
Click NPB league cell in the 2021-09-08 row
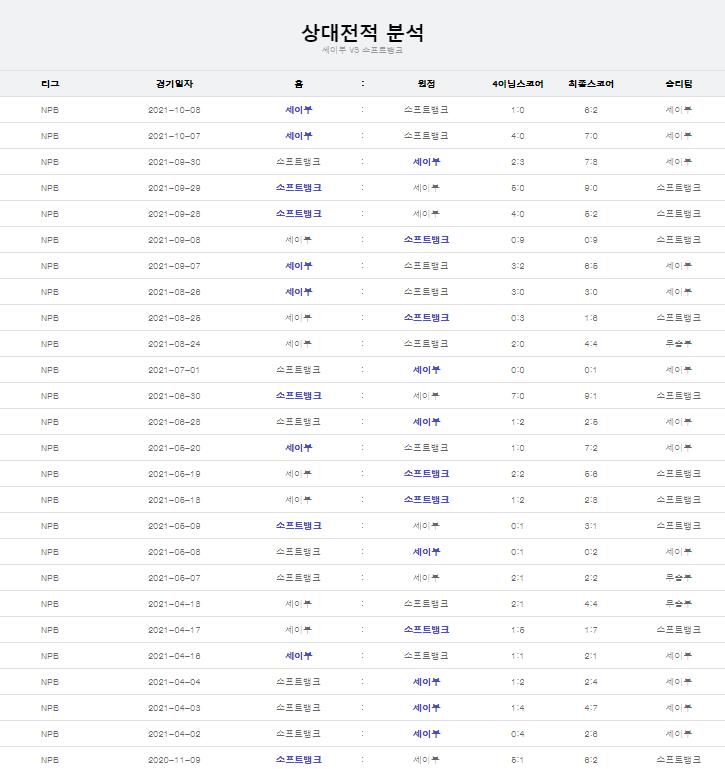click(50, 240)
